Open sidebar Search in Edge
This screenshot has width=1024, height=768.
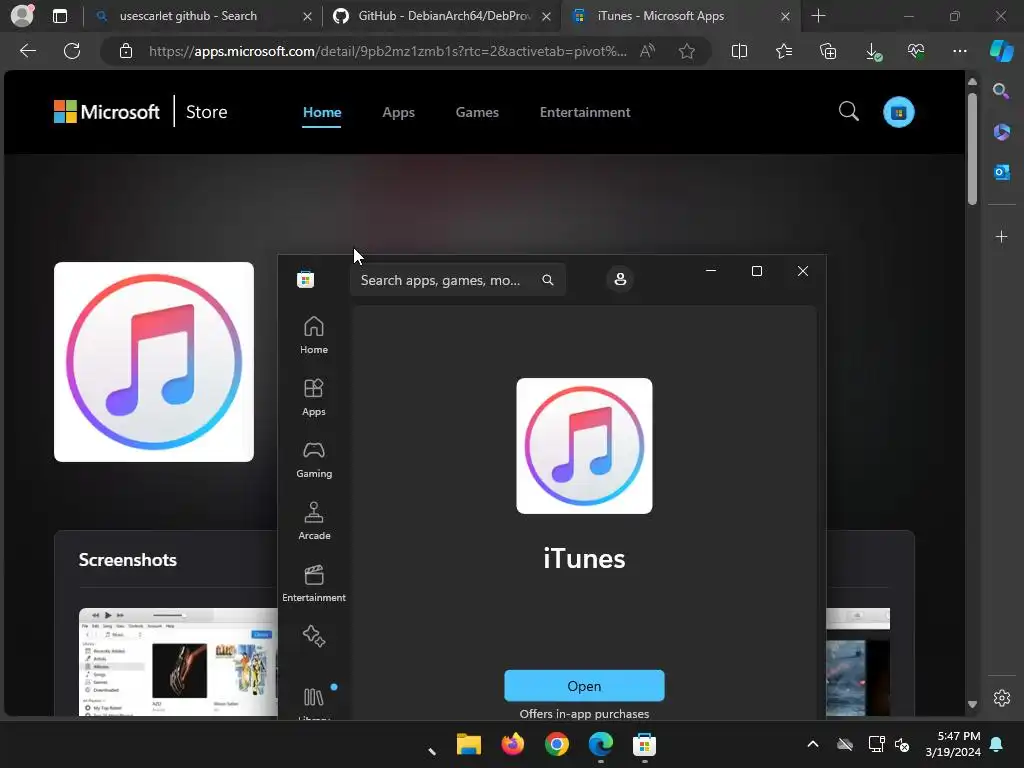(1001, 91)
